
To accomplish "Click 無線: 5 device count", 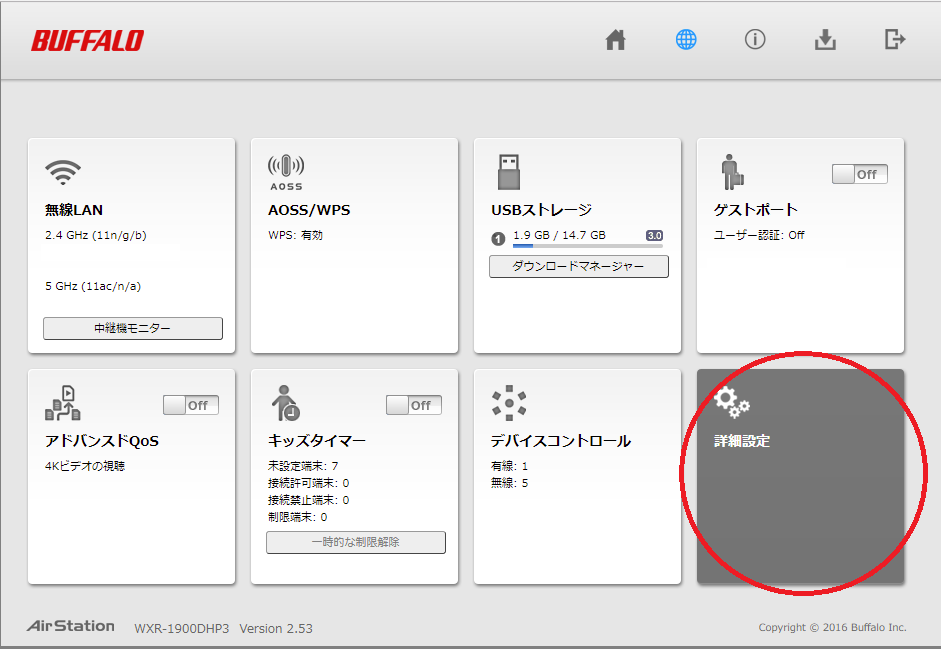I will click(510, 483).
